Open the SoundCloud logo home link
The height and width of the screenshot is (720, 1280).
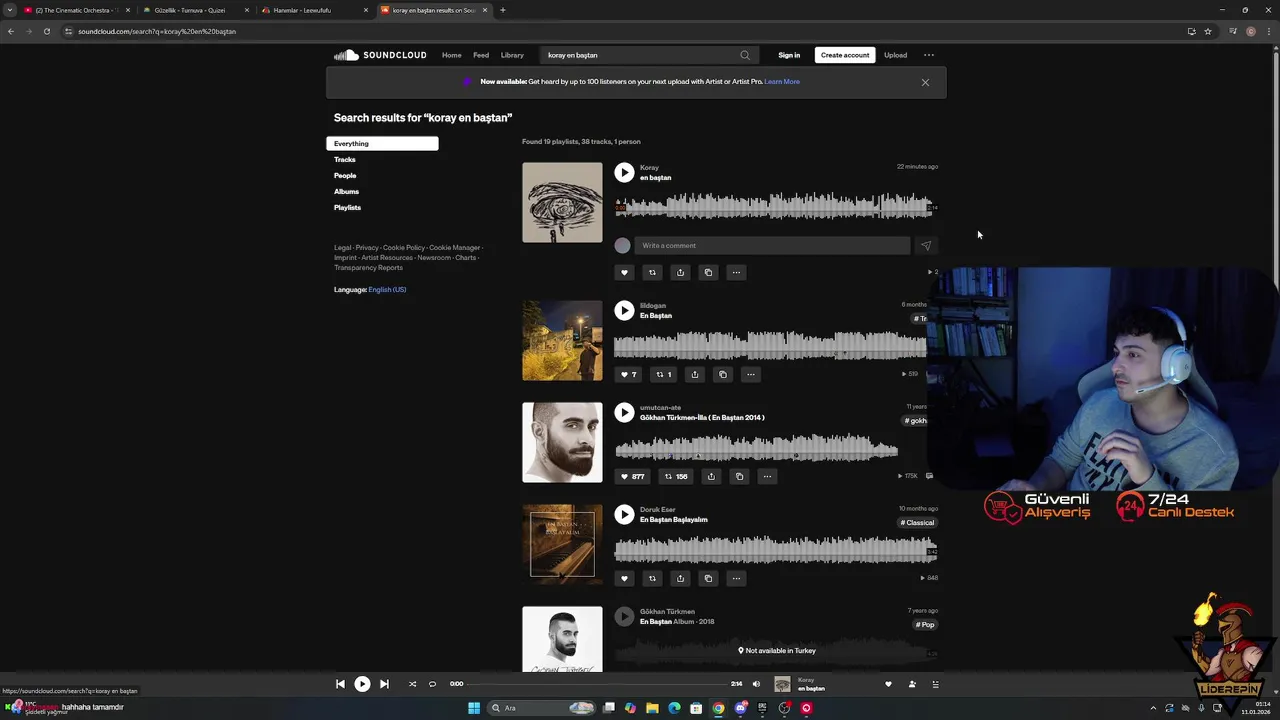click(x=380, y=55)
